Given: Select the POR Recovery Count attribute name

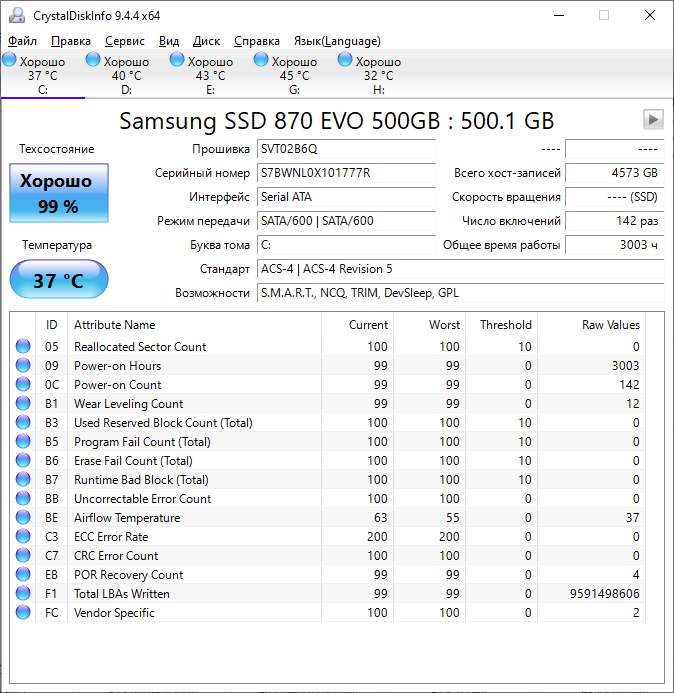Looking at the screenshot, I should (x=128, y=575).
